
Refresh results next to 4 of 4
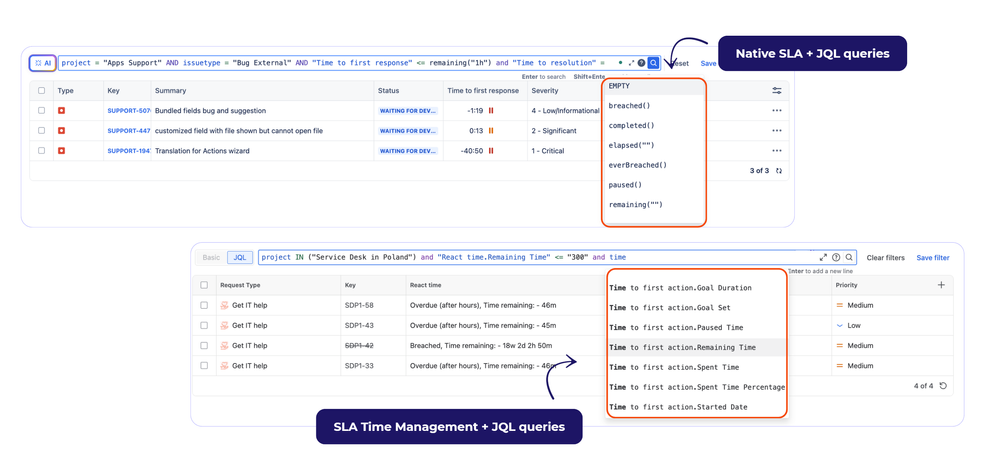(x=943, y=386)
